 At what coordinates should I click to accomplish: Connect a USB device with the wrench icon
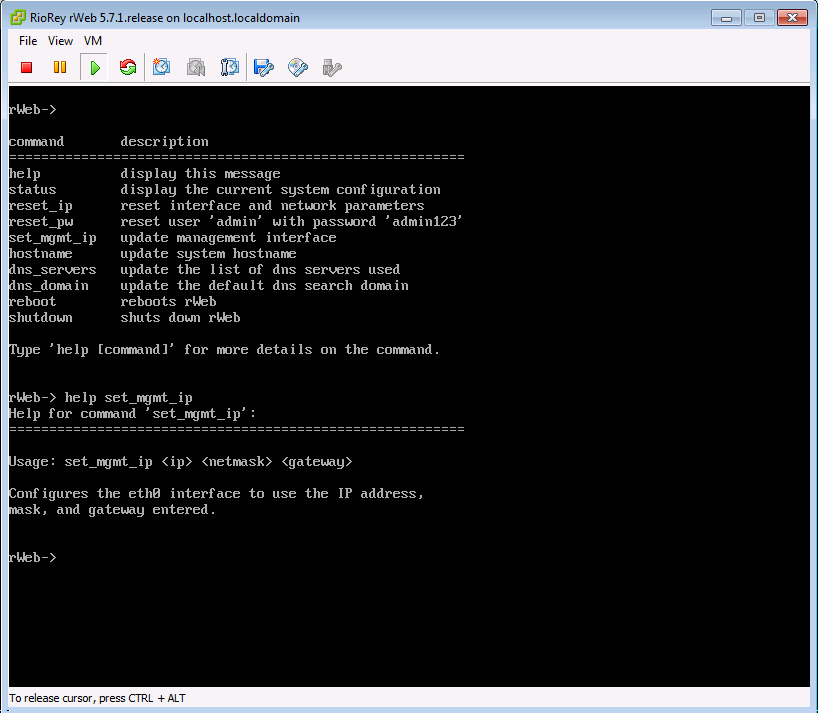coord(332,67)
